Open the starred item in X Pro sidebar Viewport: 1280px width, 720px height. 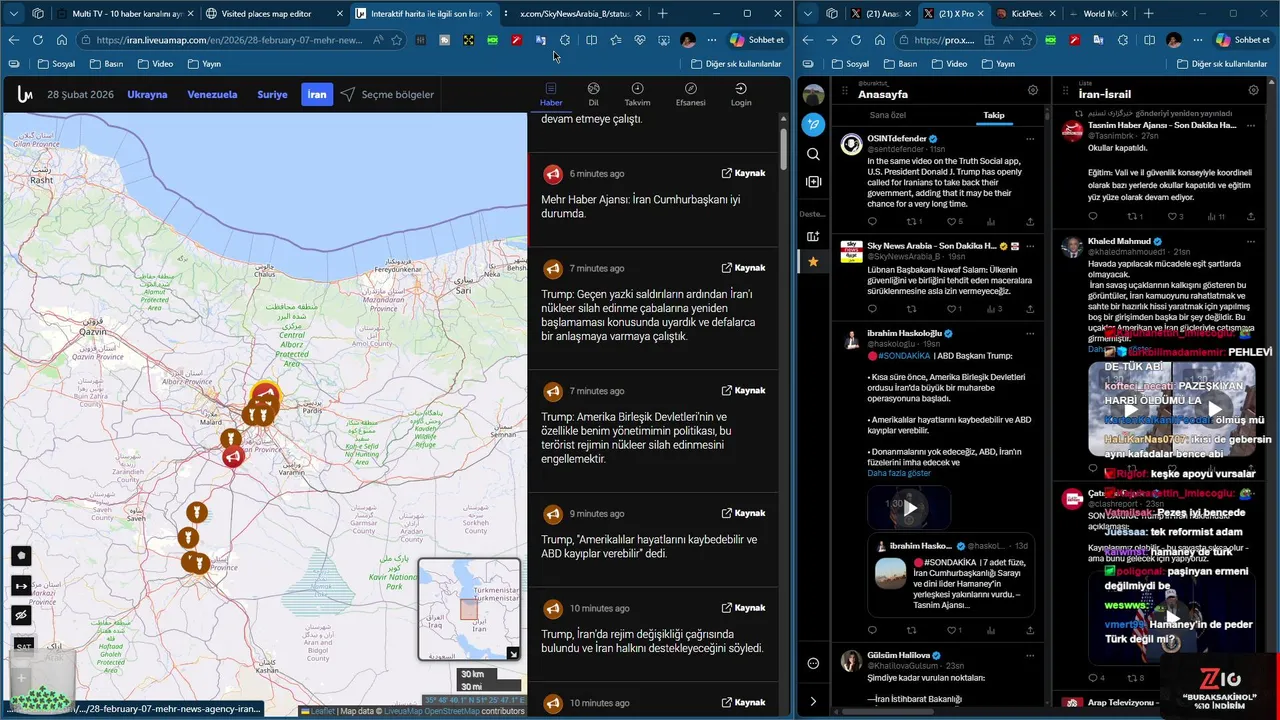[813, 261]
